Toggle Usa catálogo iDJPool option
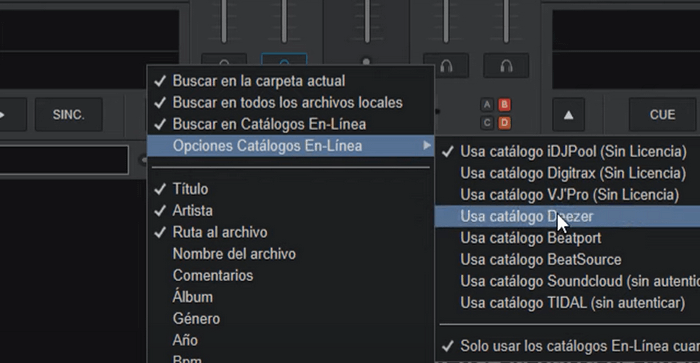700x363 pixels. 567,151
